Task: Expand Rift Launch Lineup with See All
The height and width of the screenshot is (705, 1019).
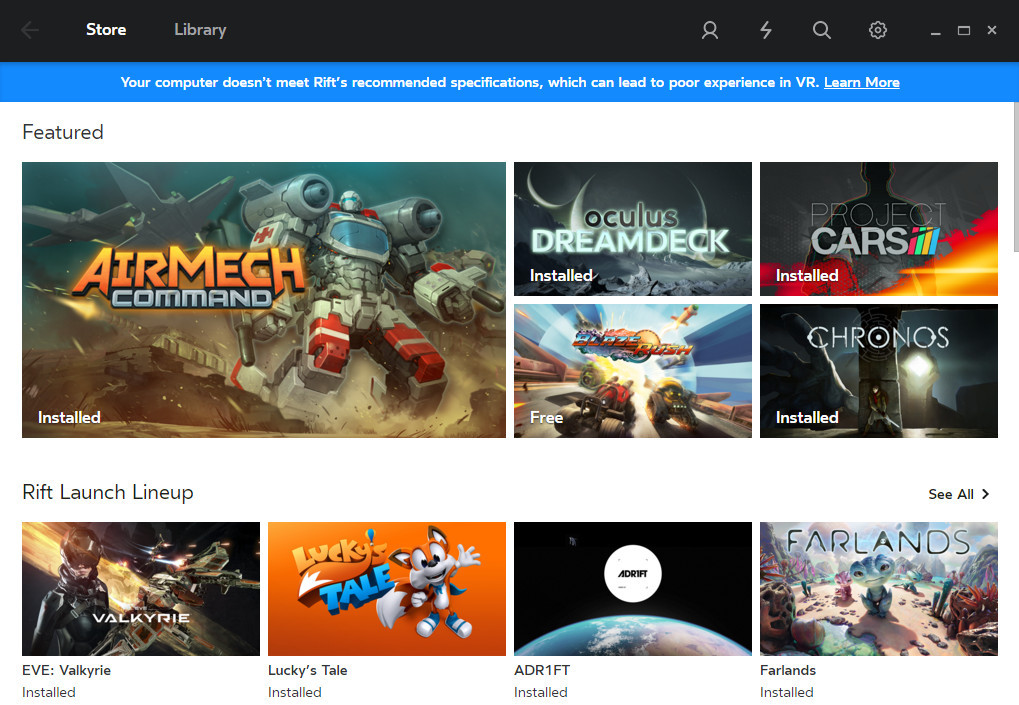Action: pos(958,494)
